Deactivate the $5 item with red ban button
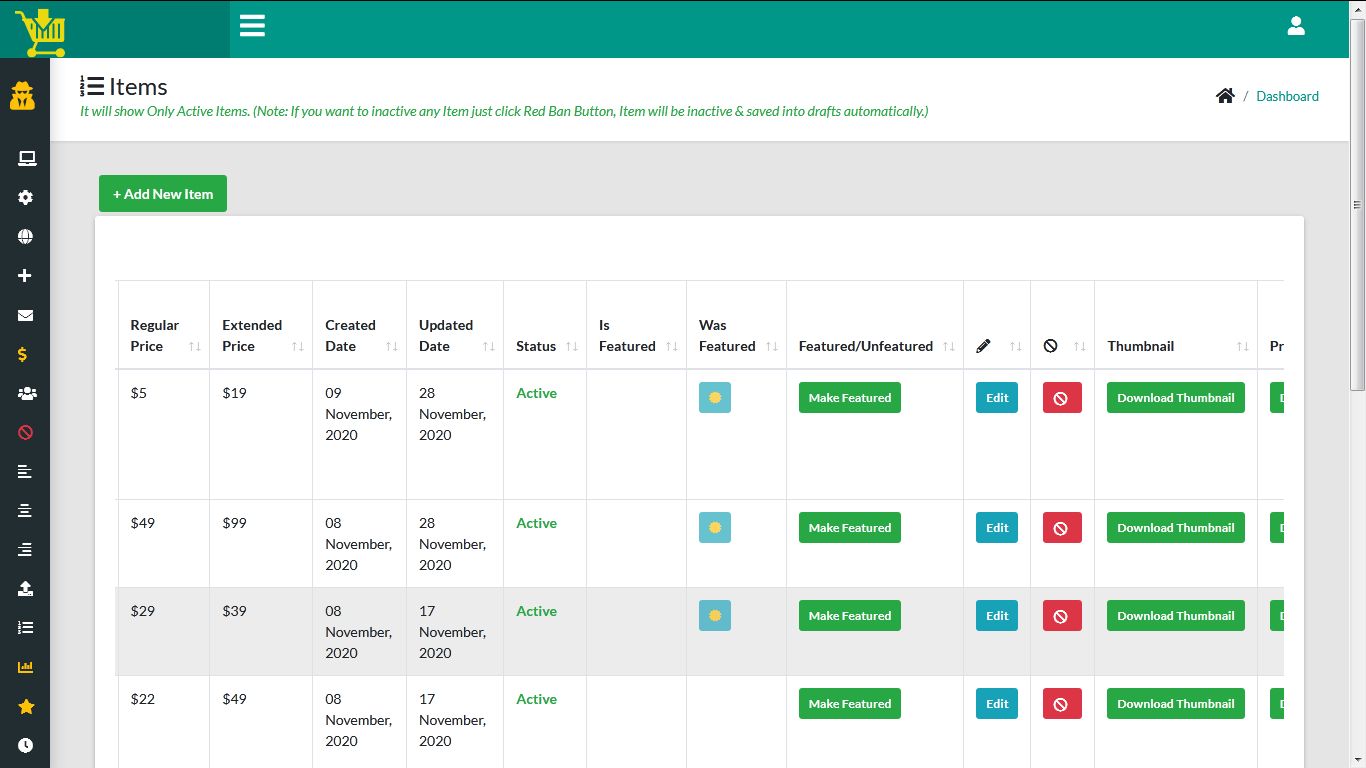 click(1061, 398)
